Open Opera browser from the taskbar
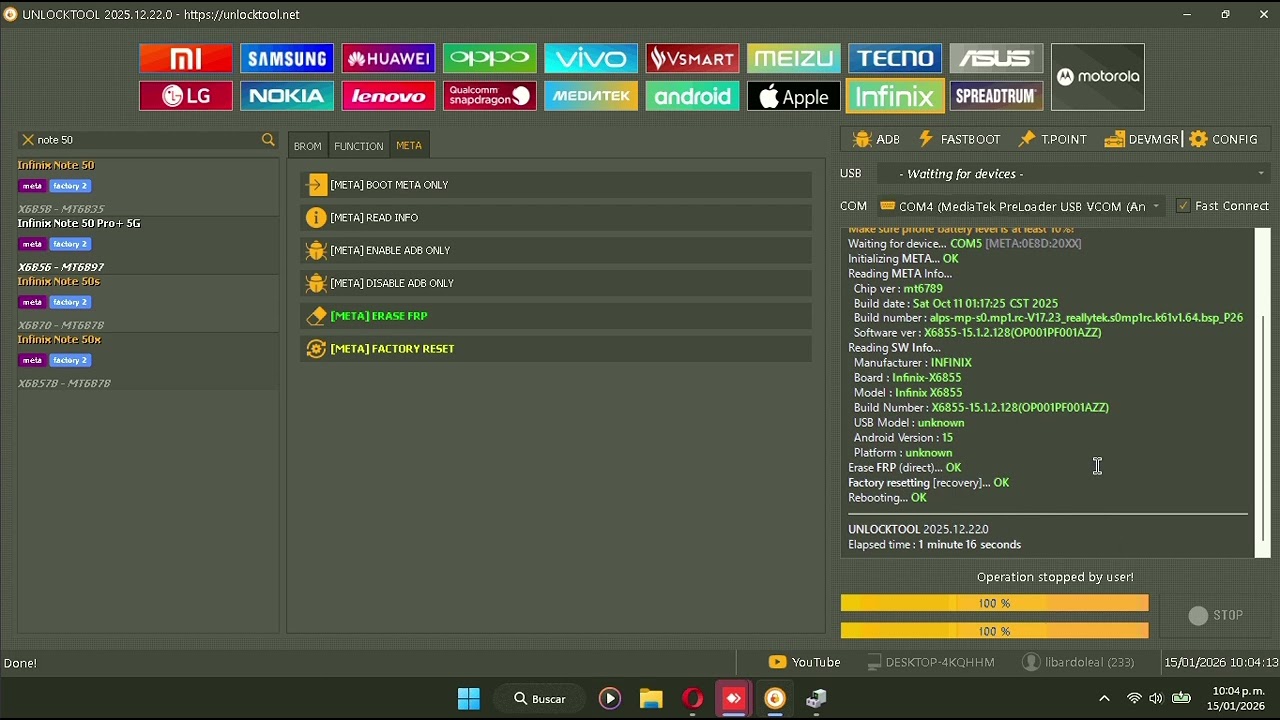Image resolution: width=1280 pixels, height=720 pixels. (x=692, y=699)
